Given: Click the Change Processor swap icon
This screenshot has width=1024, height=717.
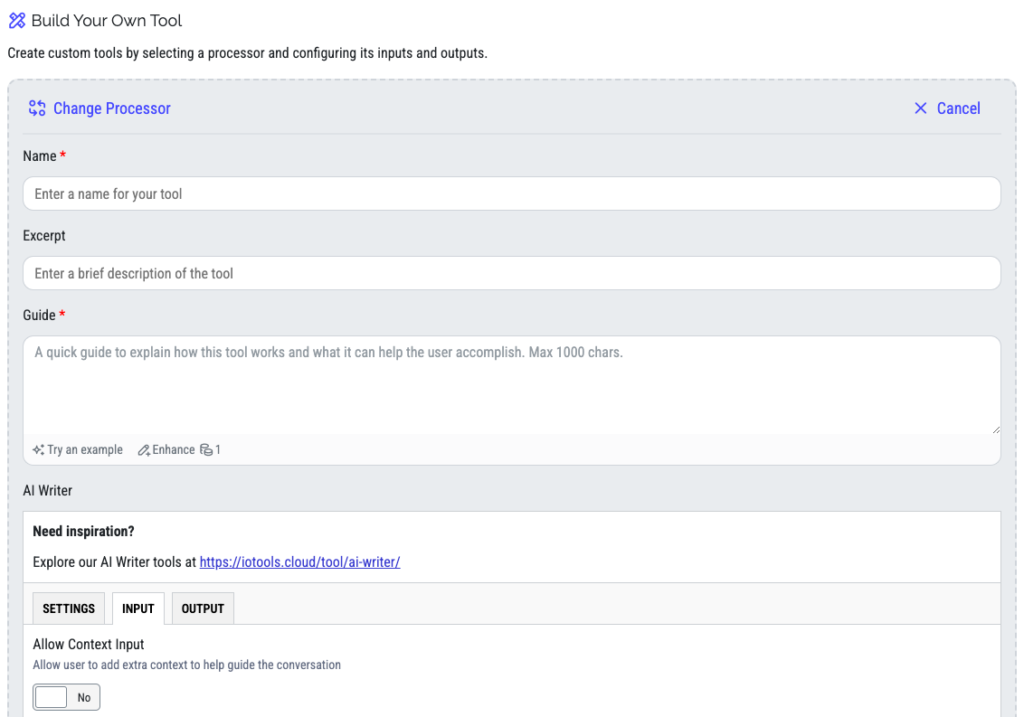Looking at the screenshot, I should click(x=37, y=108).
